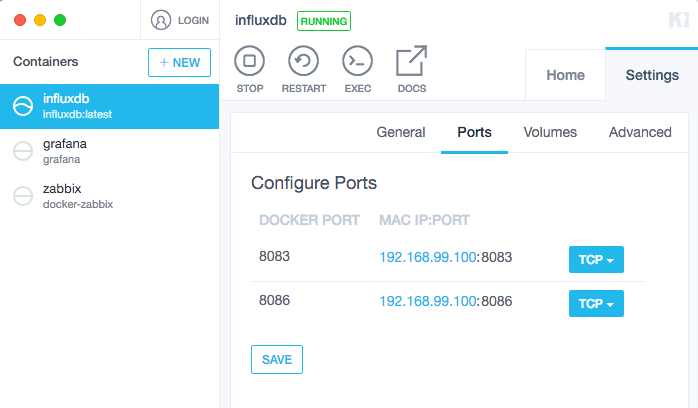This screenshot has height=408, width=698.
Task: Select influxdb:latest in container list
Action: 110,106
